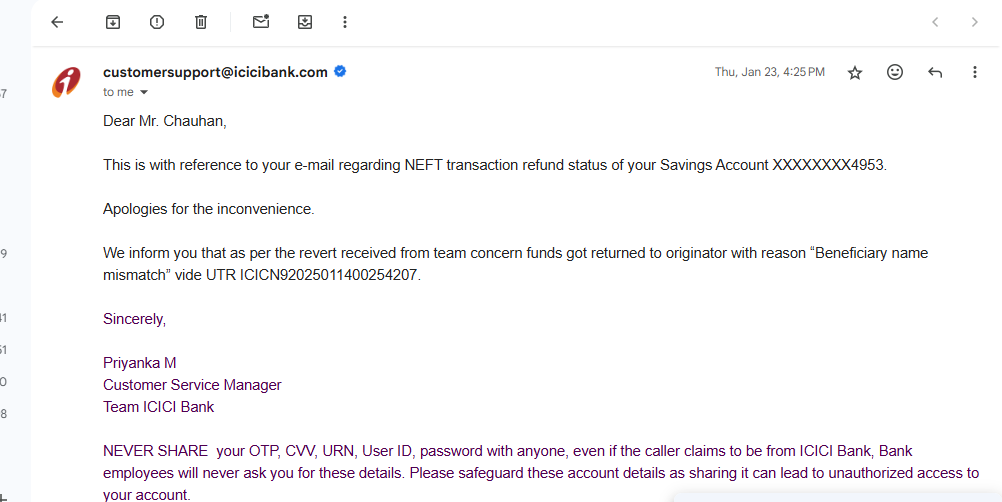The width and height of the screenshot is (1002, 502).
Task: Click the Move to icon in toolbar
Action: (305, 22)
